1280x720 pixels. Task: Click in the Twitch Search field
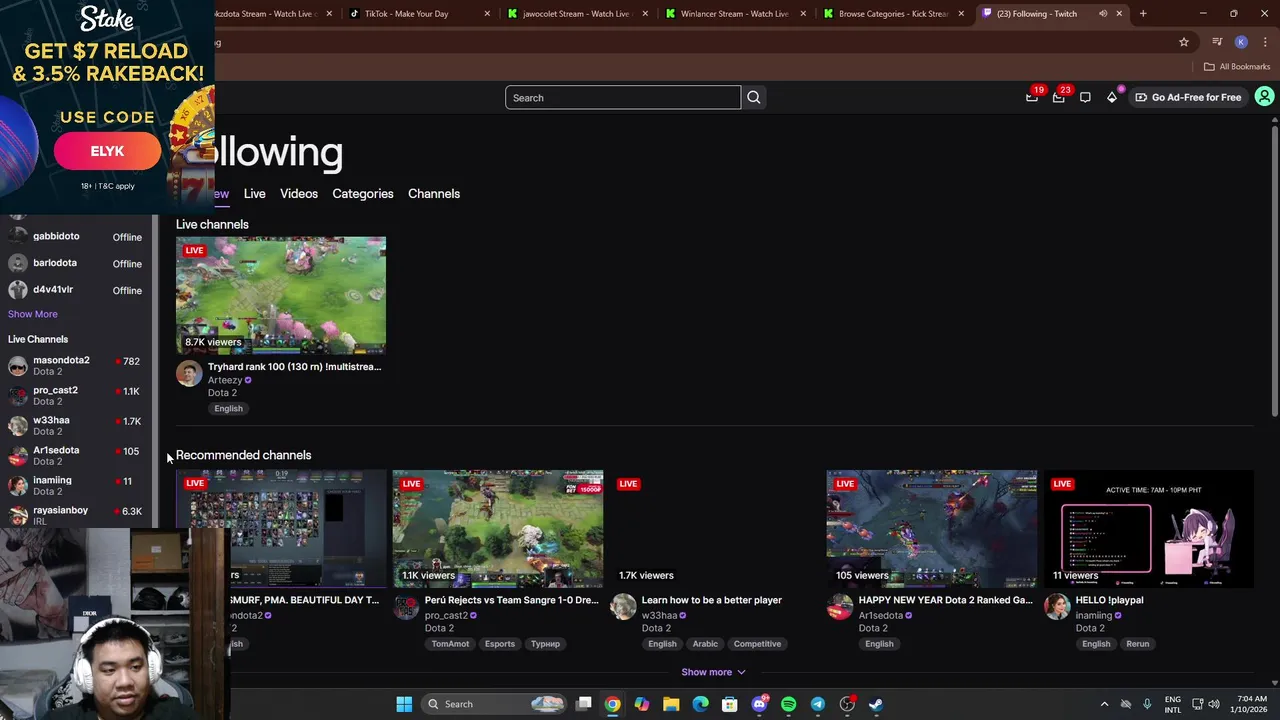tap(623, 97)
